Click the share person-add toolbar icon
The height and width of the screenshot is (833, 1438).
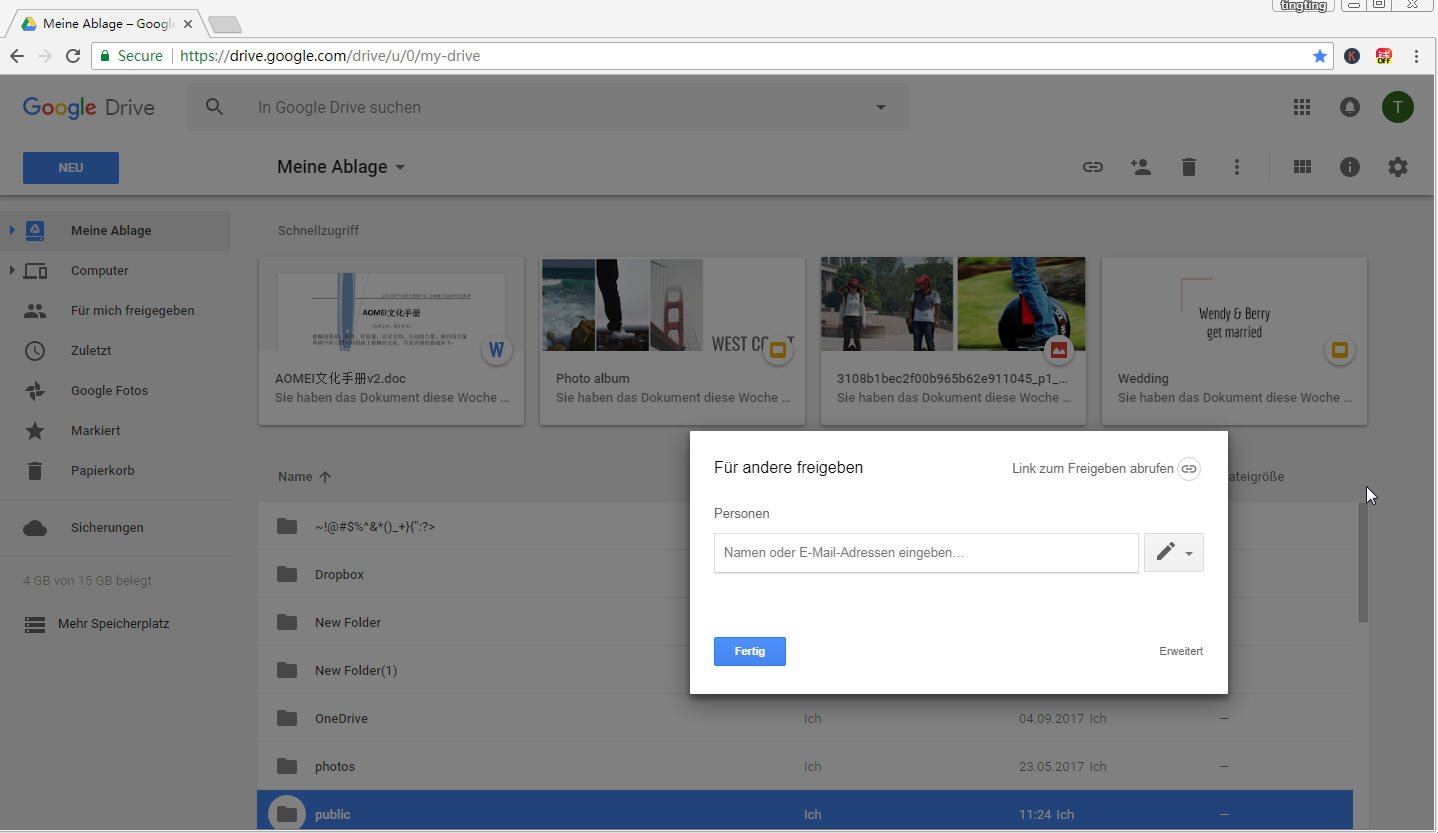coord(1141,167)
